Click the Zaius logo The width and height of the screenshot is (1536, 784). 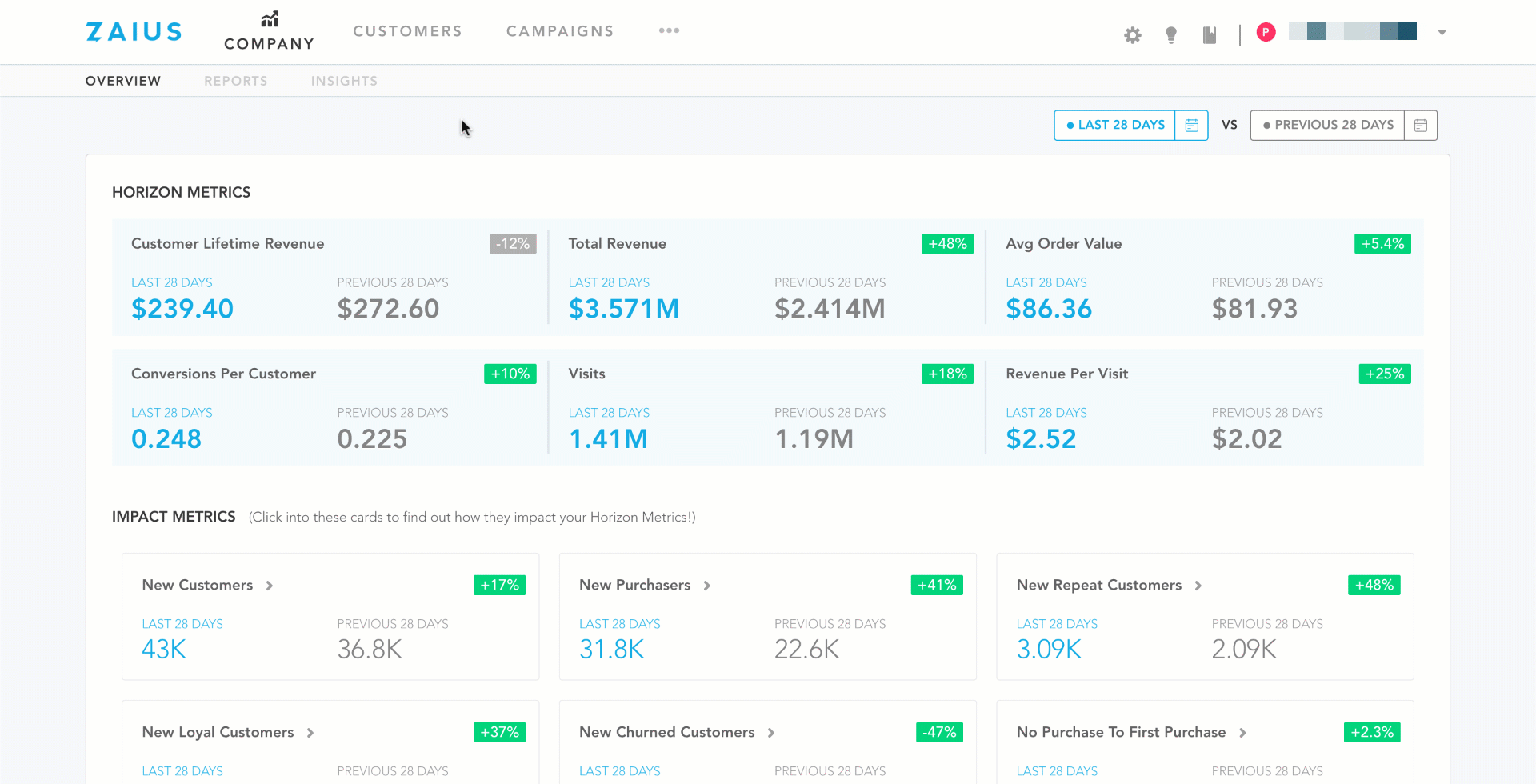[134, 32]
